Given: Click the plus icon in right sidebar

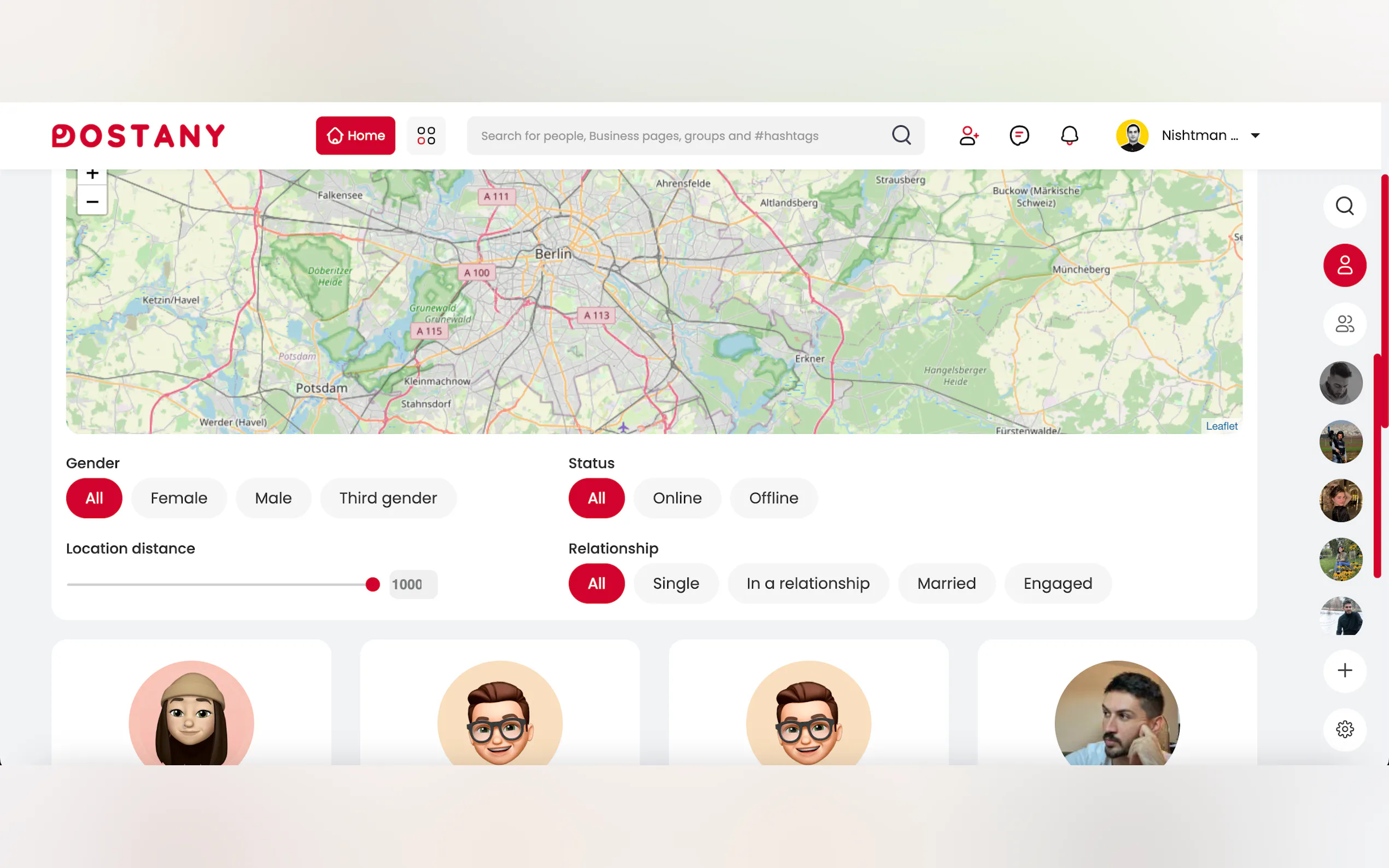Looking at the screenshot, I should point(1344,671).
